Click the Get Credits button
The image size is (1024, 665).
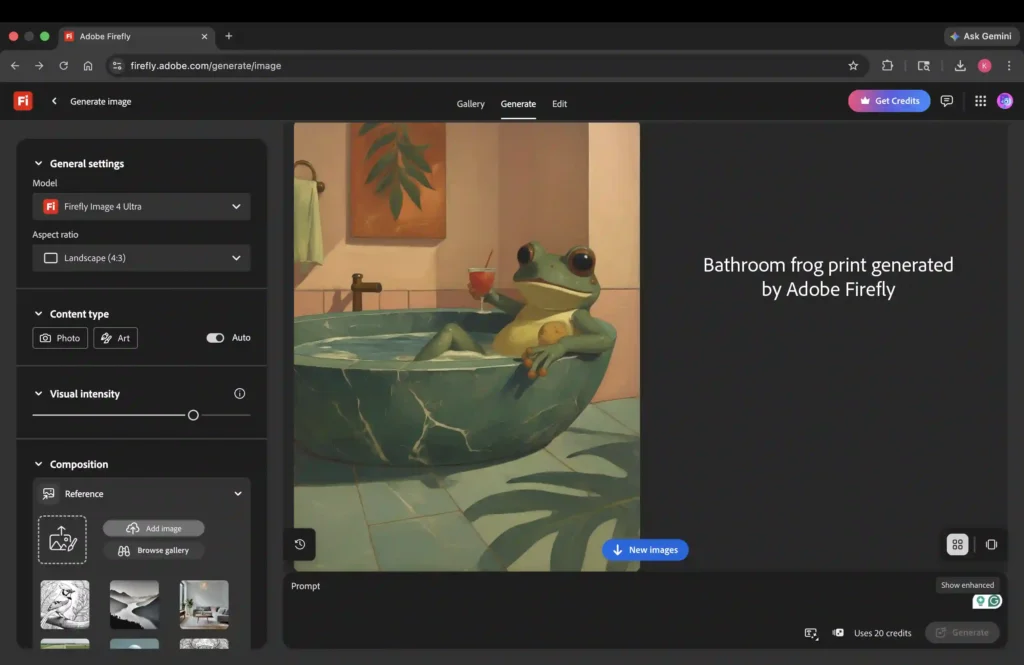[x=888, y=101]
